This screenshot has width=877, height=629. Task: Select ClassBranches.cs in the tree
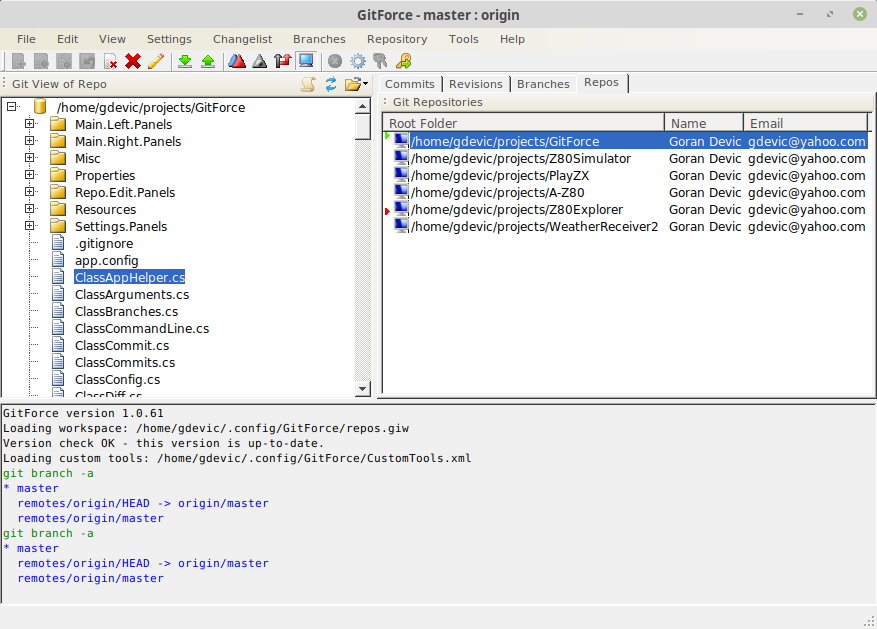126,311
